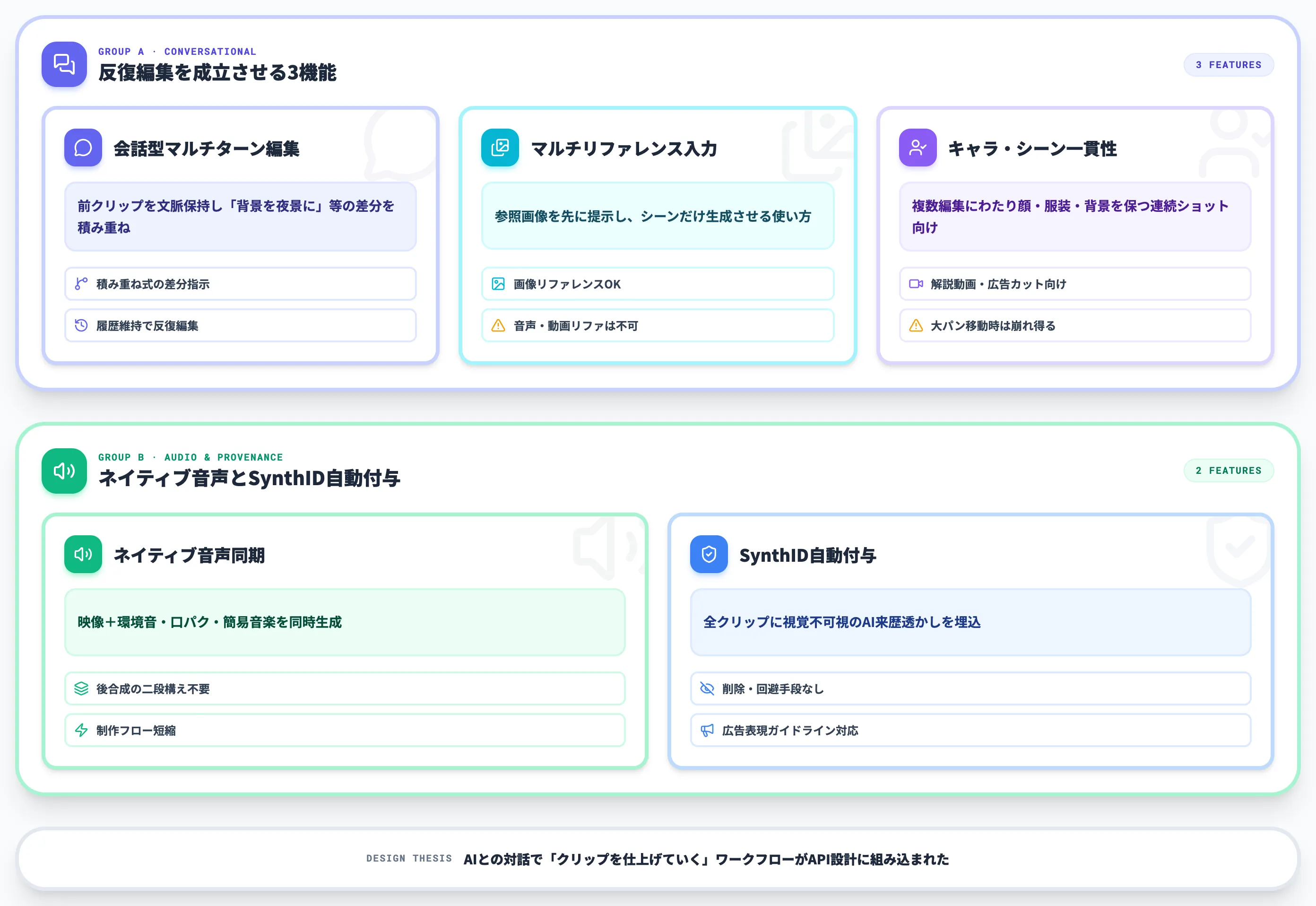Click the megaphone icon beside 広告表現ガイドライン対応
The width and height of the screenshot is (1316, 906).
tap(707, 730)
